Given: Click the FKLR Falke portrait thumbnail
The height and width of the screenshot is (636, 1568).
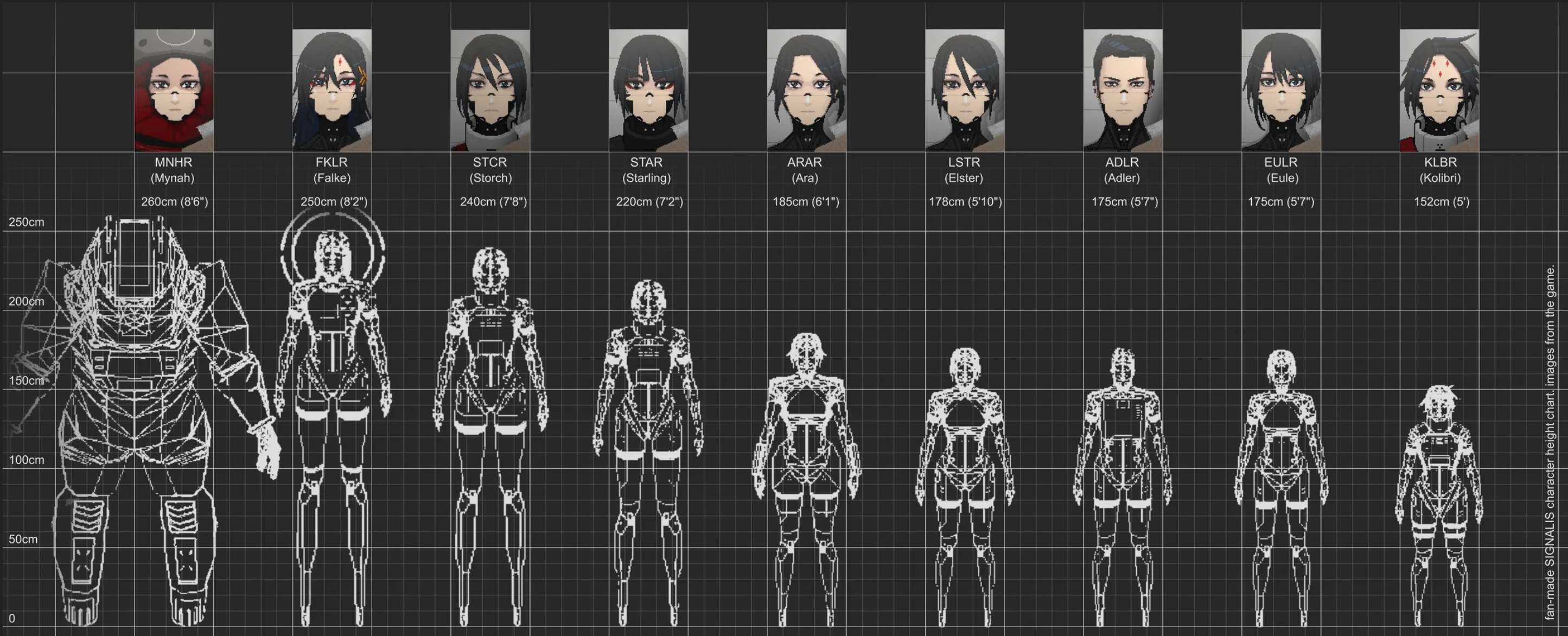Looking at the screenshot, I should (332, 90).
